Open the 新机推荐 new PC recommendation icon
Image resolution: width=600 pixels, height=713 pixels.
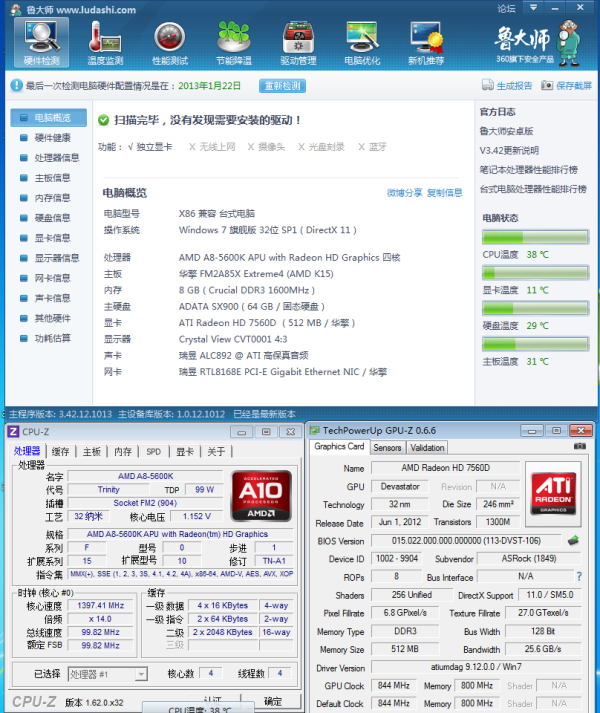(426, 43)
